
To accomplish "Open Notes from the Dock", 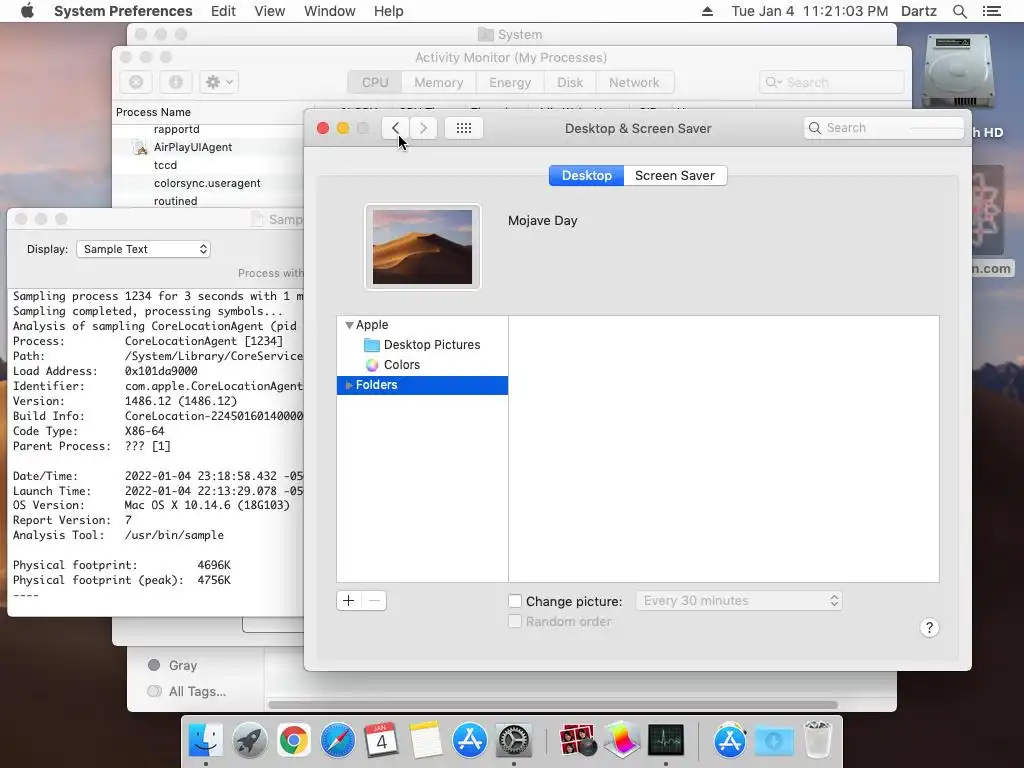I will point(425,741).
